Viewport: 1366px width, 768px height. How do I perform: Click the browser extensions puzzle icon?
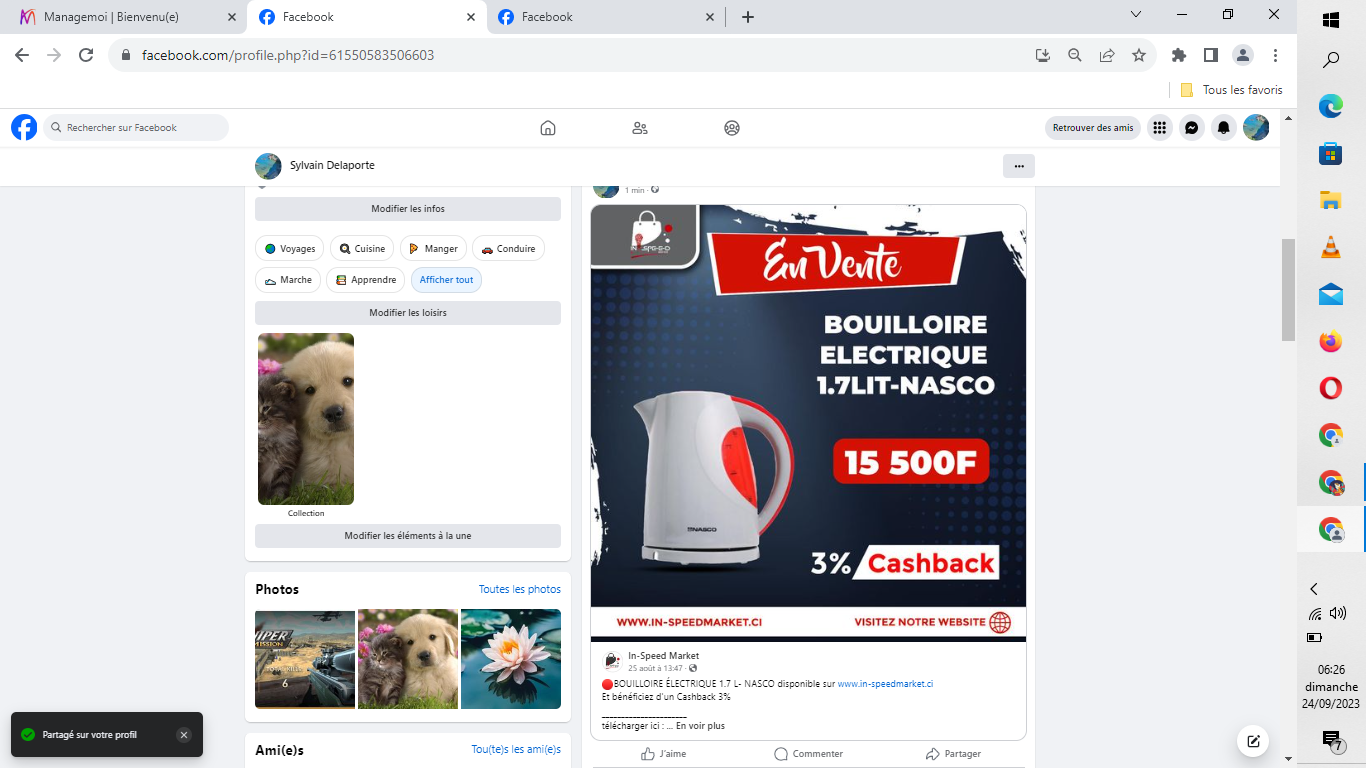pyautogui.click(x=1178, y=56)
